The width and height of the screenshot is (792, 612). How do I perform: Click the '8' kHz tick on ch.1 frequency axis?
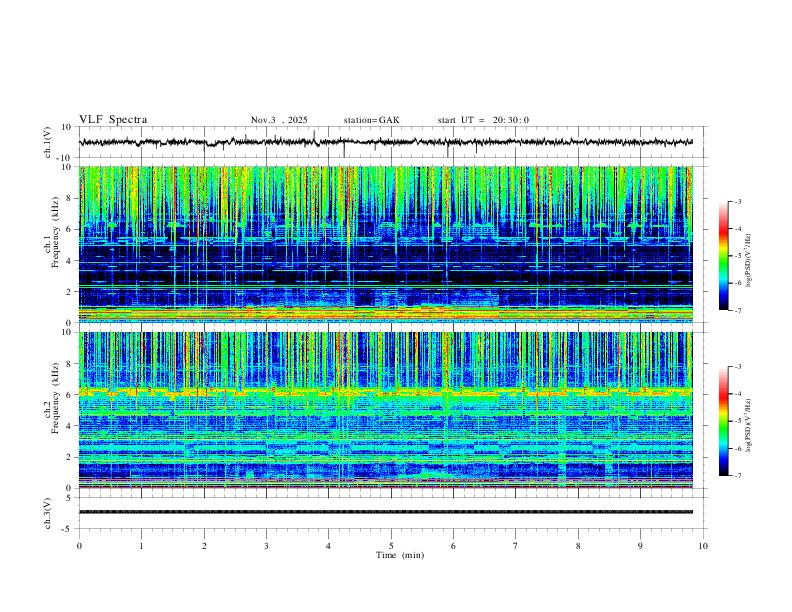tap(70, 198)
